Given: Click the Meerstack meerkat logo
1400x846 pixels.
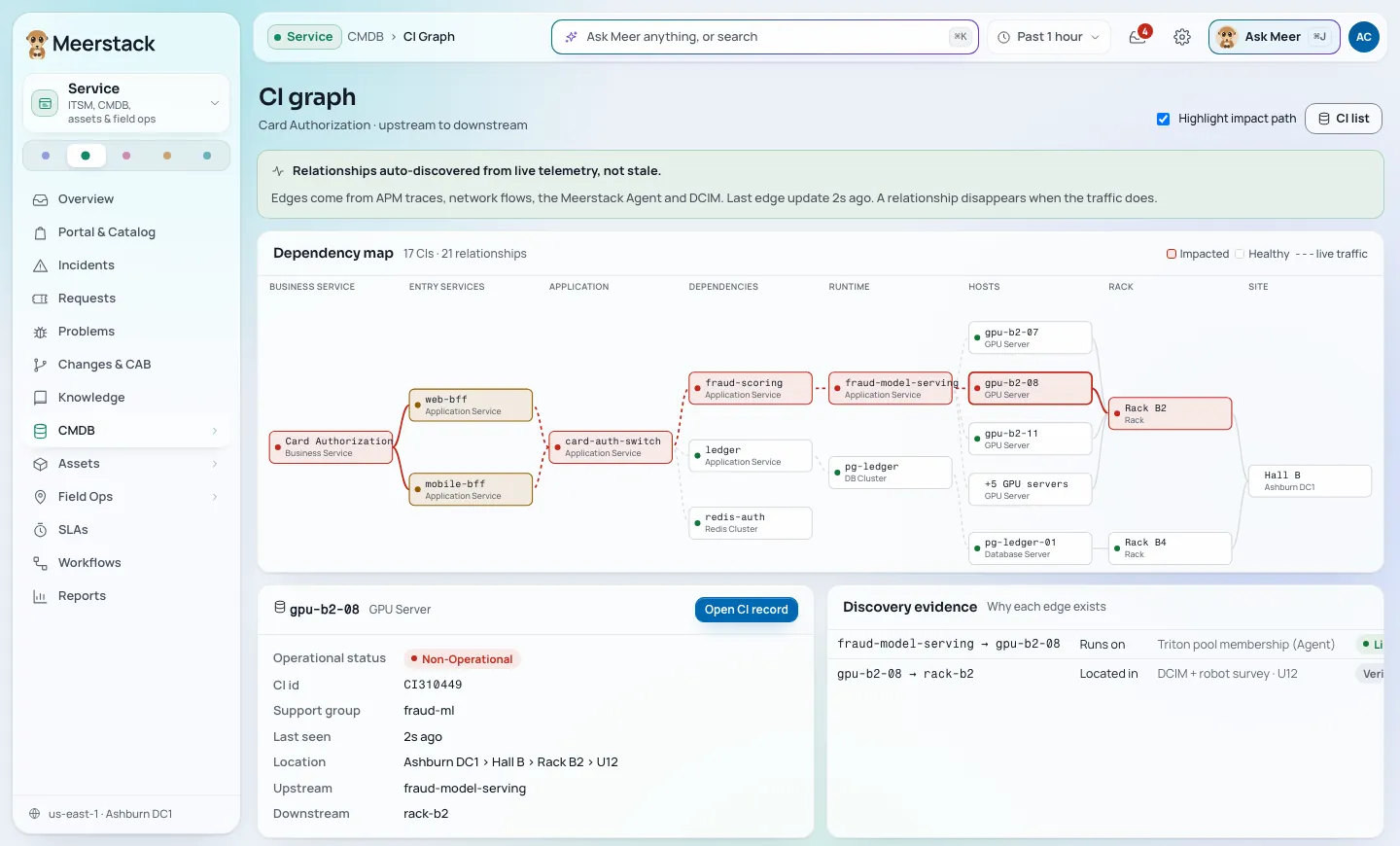Looking at the screenshot, I should [37, 44].
